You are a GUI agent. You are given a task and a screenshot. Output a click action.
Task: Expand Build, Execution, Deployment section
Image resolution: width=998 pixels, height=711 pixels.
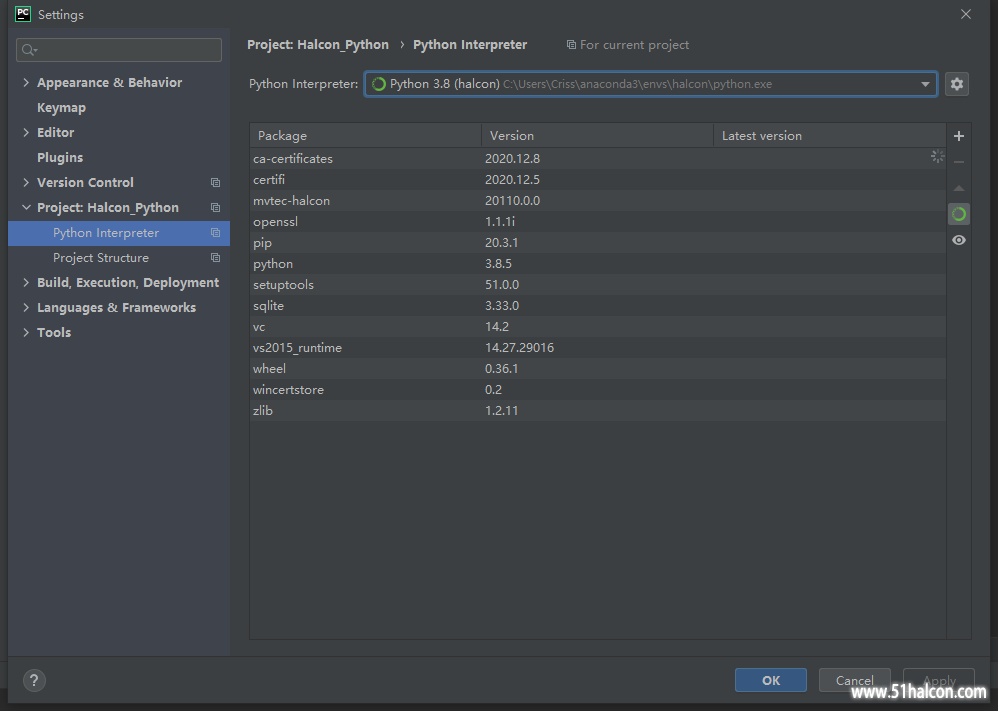[x=26, y=283]
